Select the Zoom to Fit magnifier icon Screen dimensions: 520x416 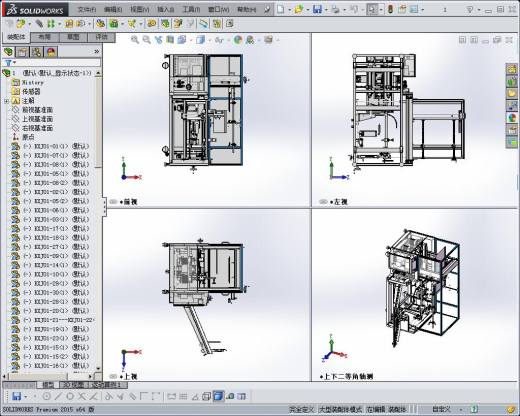(135, 40)
